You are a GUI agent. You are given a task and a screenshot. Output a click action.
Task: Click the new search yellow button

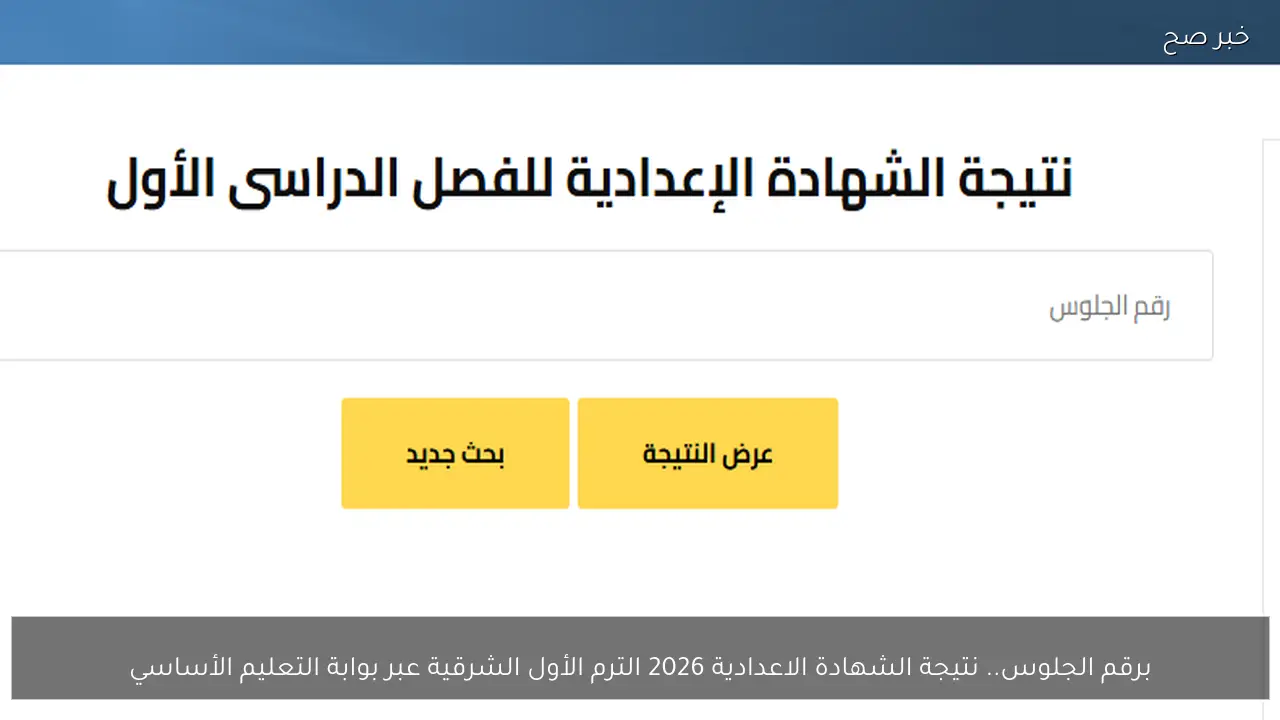click(x=455, y=453)
